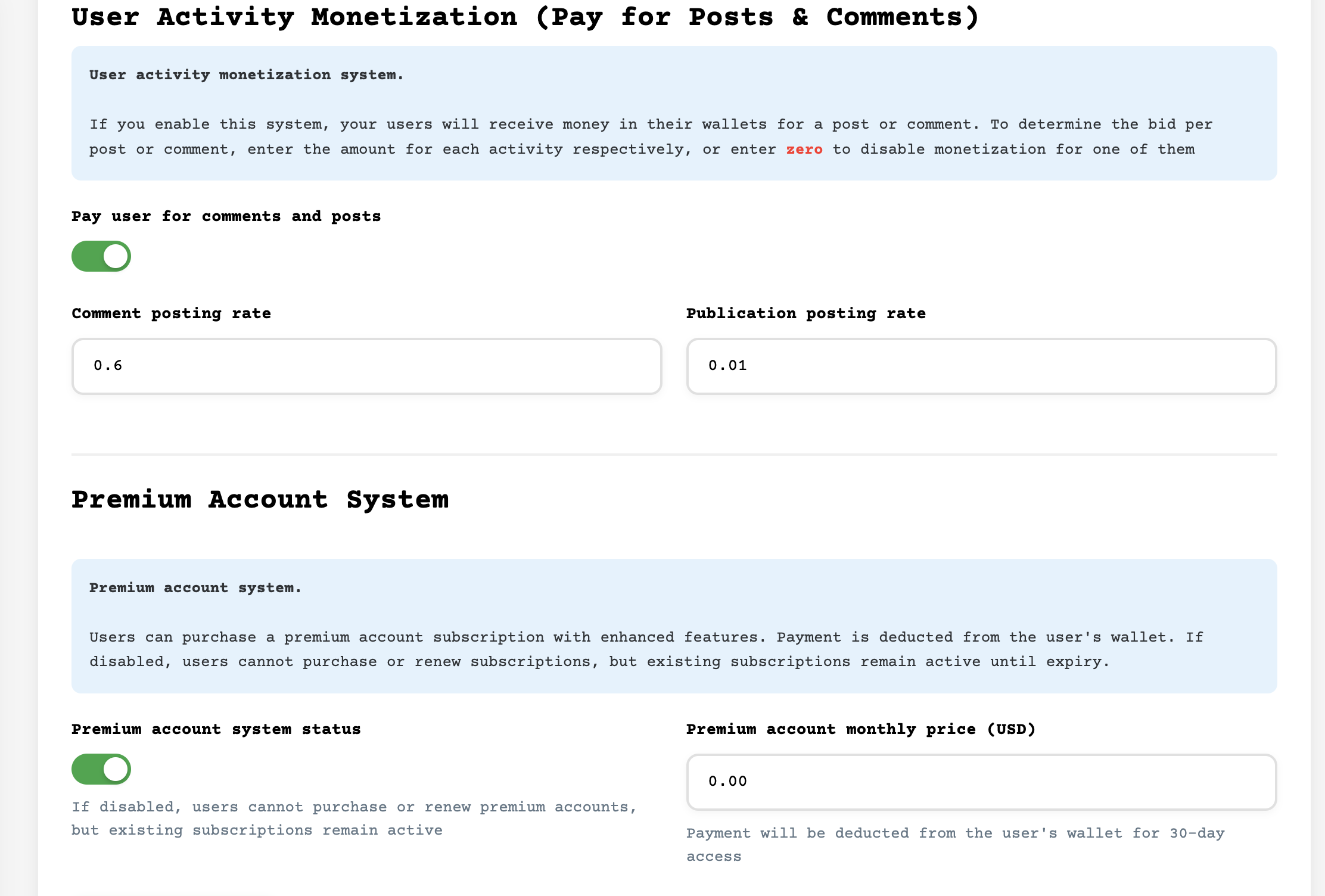Select the value 0.6 in comment rate box
Screen dimensions: 1325x896
pyautogui.click(x=107, y=365)
